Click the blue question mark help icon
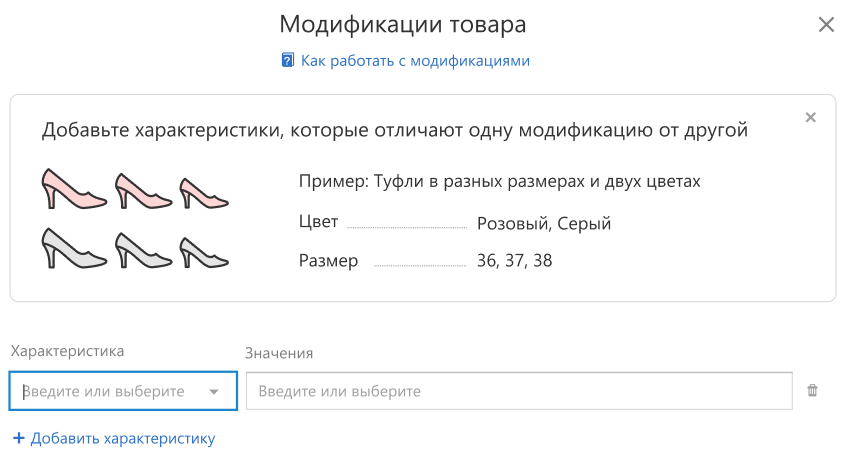Screen dimensions: 846x468 [x=288, y=60]
